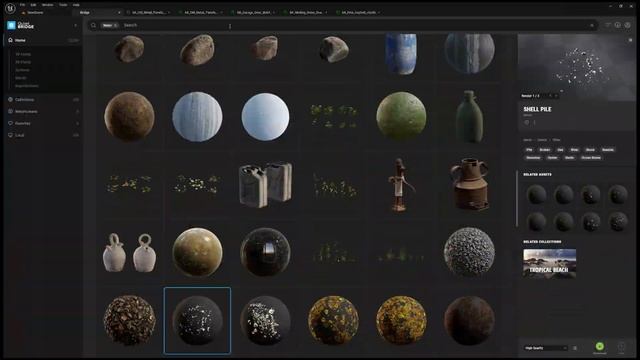Click the Oyster tag
Viewport: 640px width, 360px height.
(552, 158)
